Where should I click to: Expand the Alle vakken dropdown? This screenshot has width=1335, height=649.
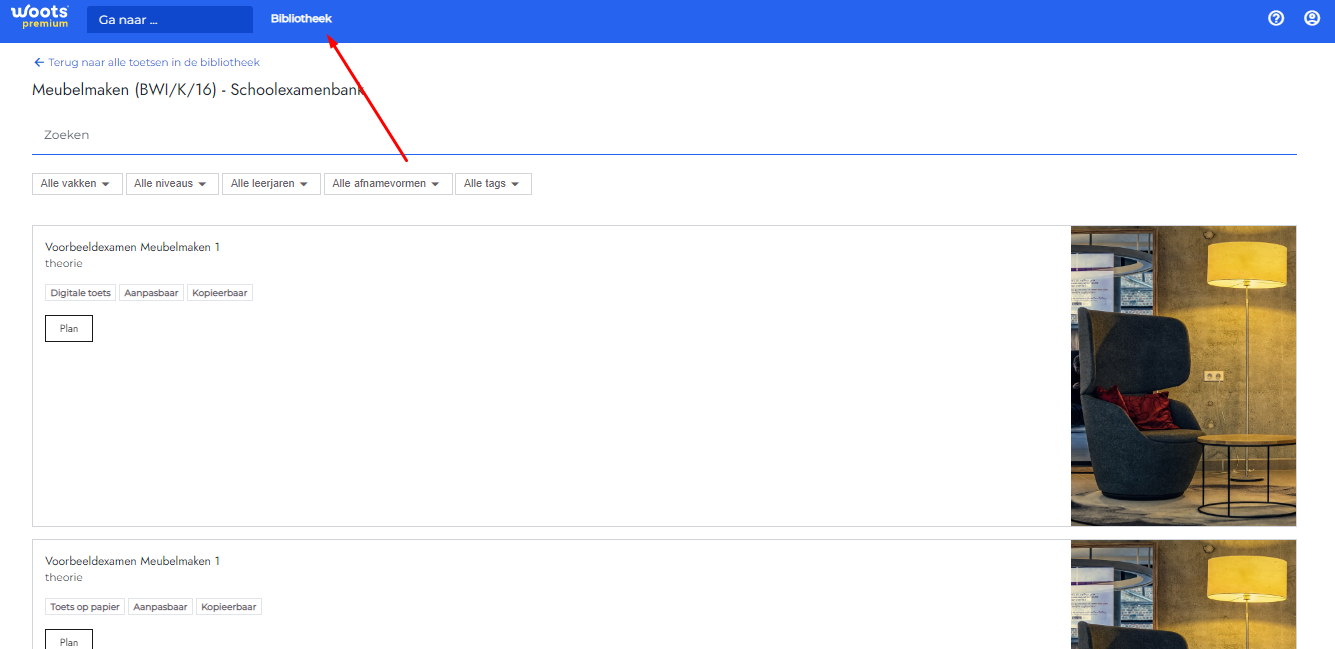click(x=77, y=184)
